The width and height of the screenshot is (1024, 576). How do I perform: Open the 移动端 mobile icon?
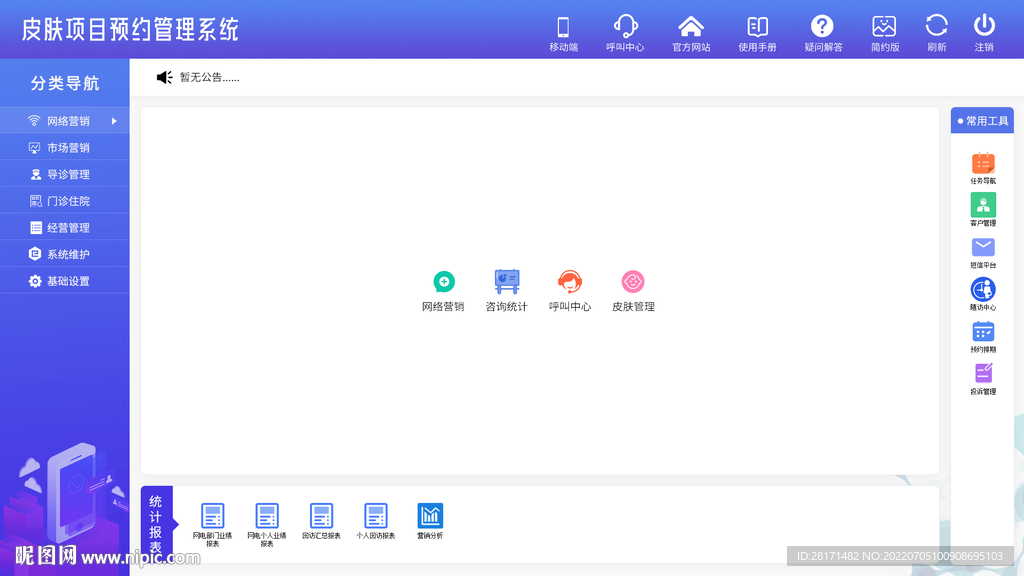(563, 27)
